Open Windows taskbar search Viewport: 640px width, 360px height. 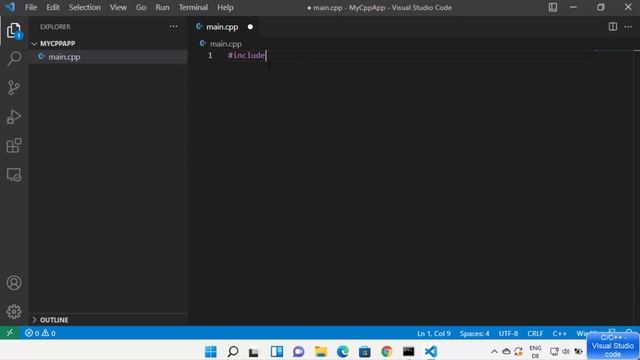click(233, 351)
